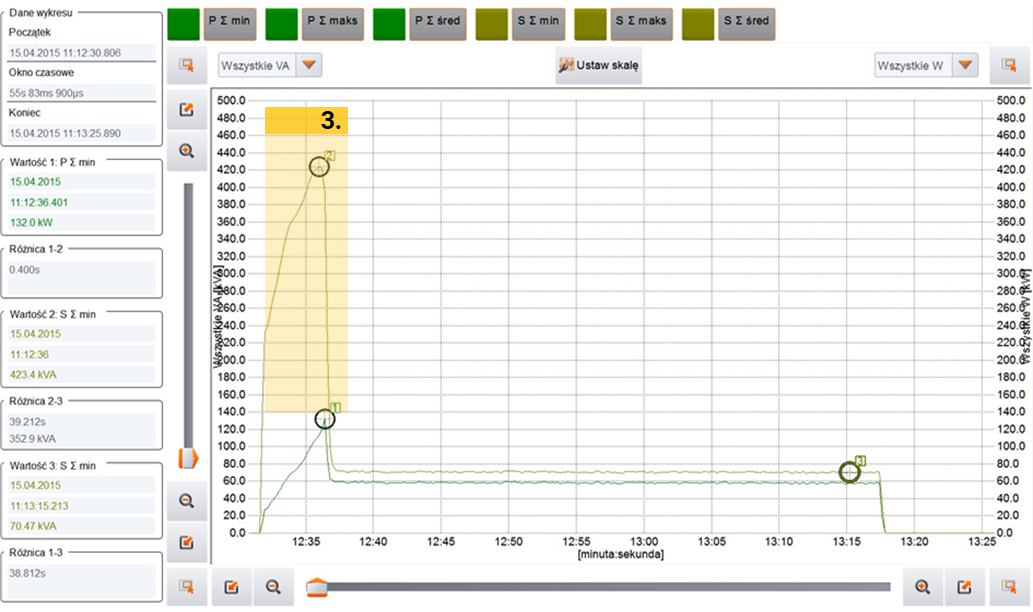Zoom in using magnifier above vertical slider
Screen dimensions: 1033x612
pyautogui.click(x=186, y=152)
